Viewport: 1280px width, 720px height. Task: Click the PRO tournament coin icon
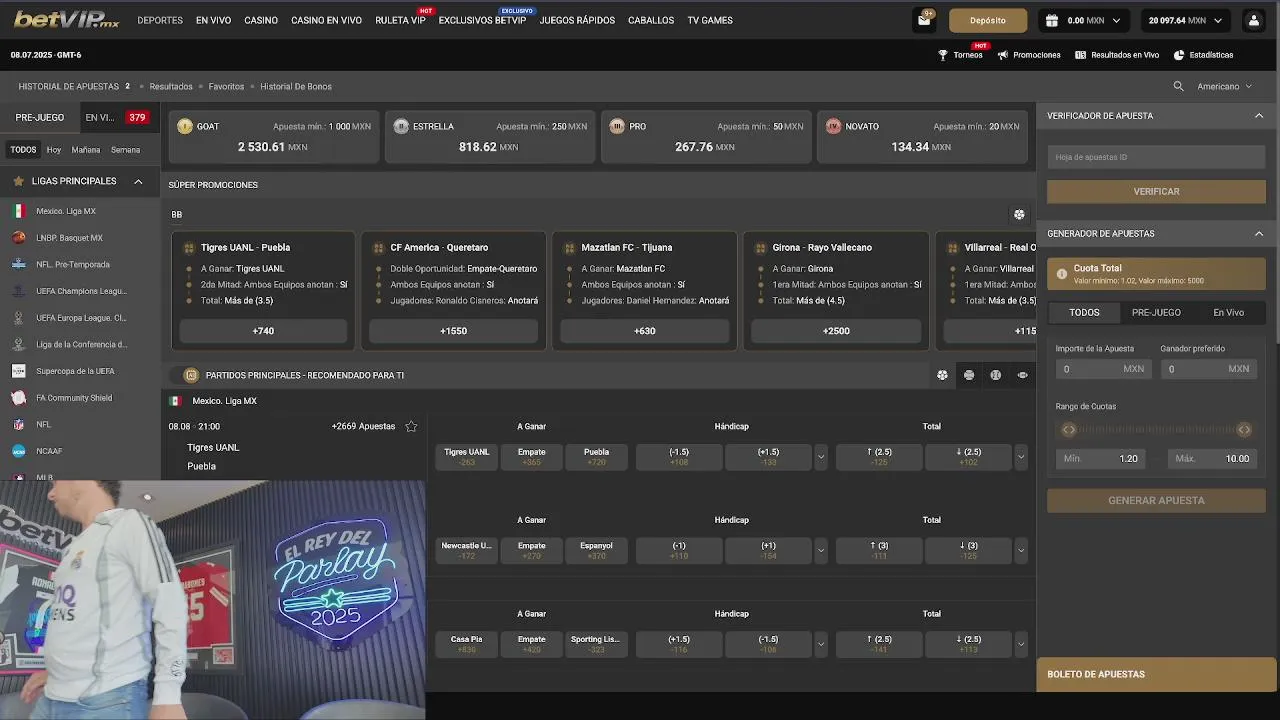[x=617, y=126]
